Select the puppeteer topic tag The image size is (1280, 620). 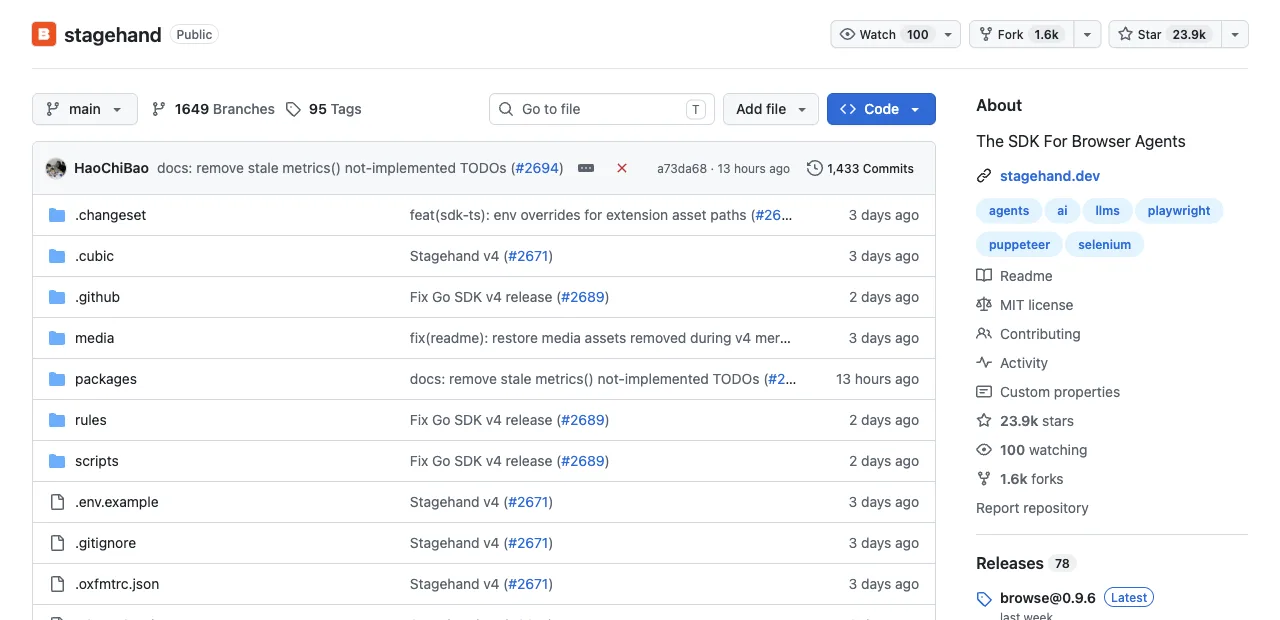1019,244
